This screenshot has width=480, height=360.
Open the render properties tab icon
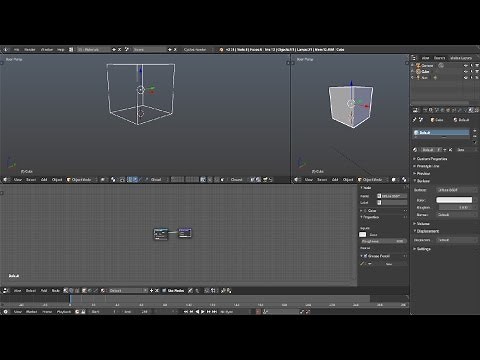[x=425, y=110]
